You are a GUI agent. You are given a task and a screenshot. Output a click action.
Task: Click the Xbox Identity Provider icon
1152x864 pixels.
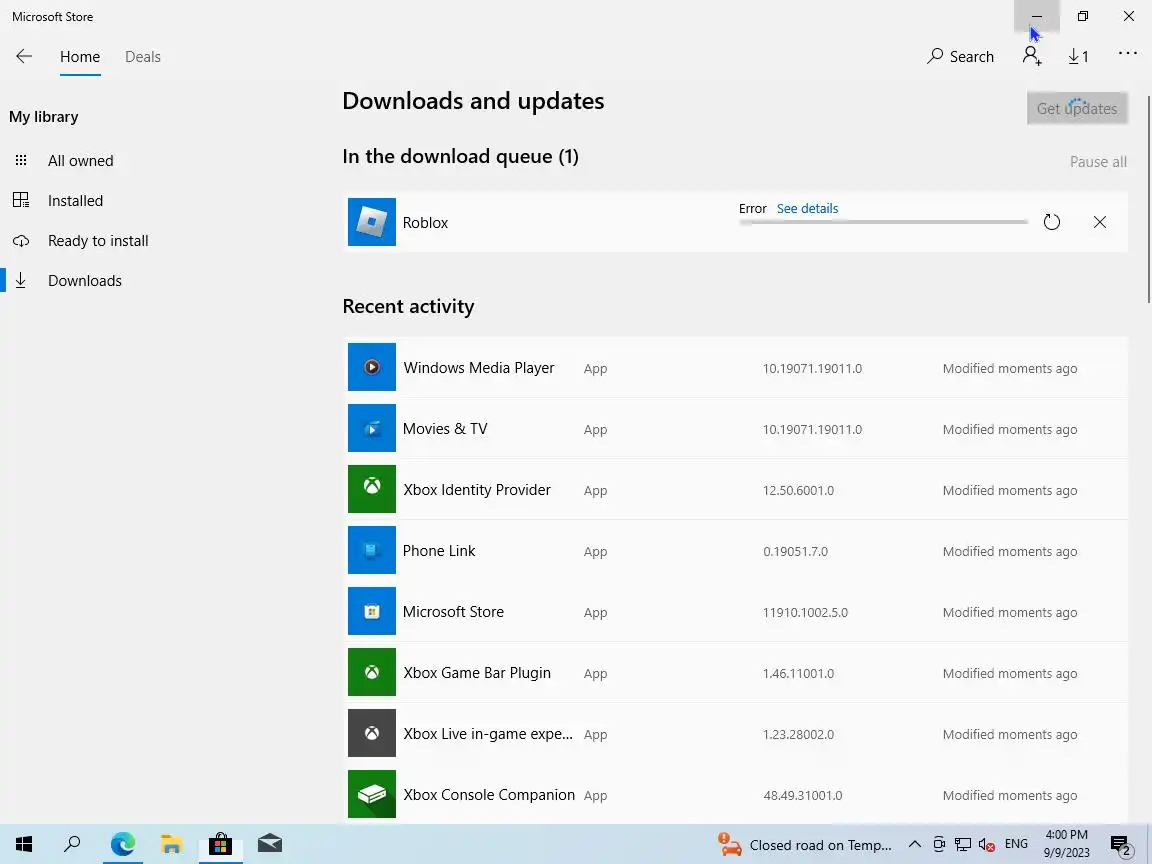(372, 489)
